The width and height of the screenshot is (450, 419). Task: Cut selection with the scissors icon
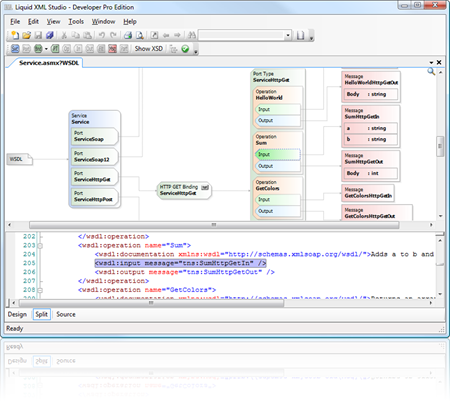pyautogui.click(x=64, y=35)
